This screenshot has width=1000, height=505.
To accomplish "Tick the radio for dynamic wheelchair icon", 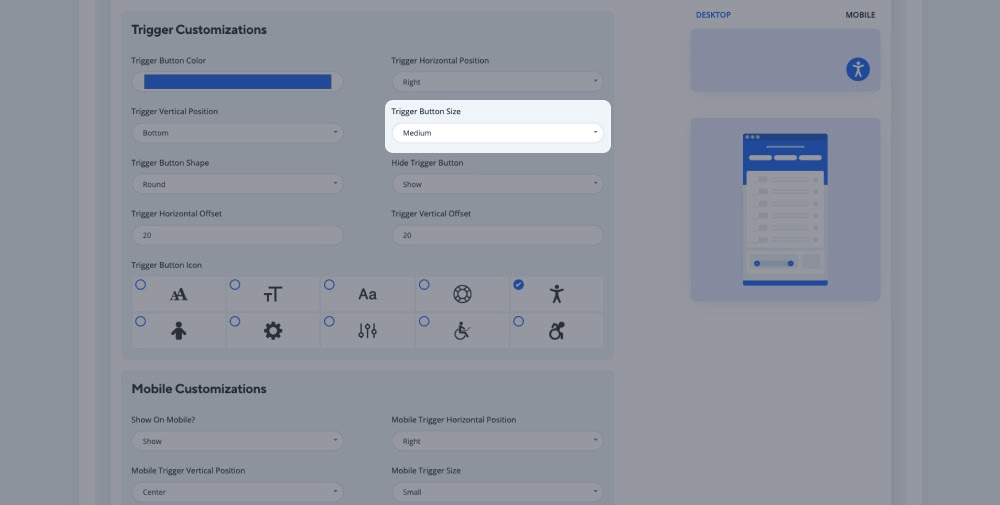I will (x=518, y=321).
